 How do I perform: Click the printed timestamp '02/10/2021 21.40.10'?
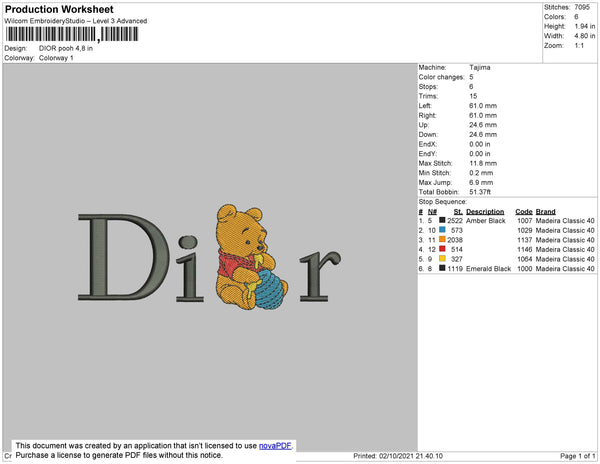point(411,456)
